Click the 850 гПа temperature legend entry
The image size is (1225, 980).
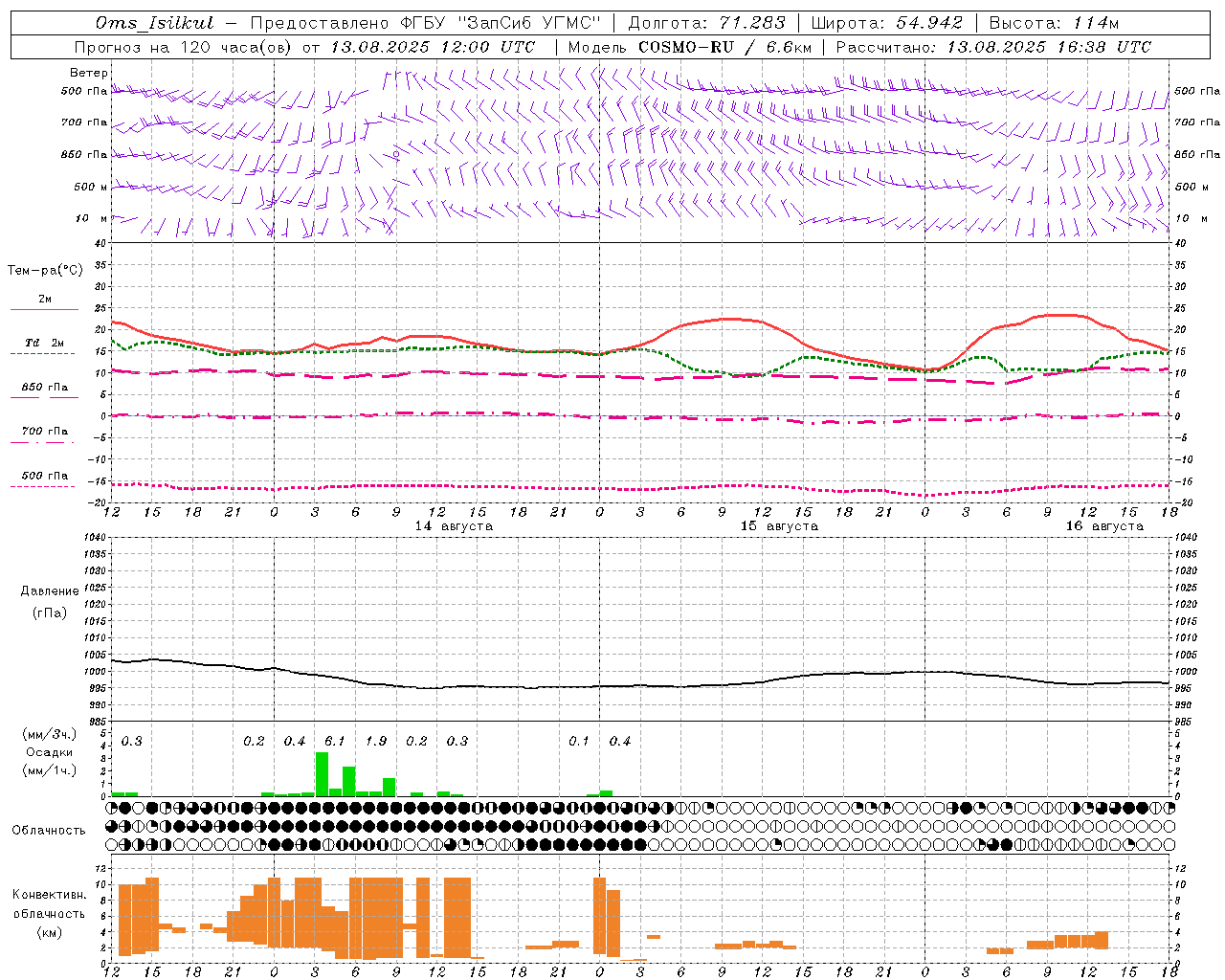[44, 388]
